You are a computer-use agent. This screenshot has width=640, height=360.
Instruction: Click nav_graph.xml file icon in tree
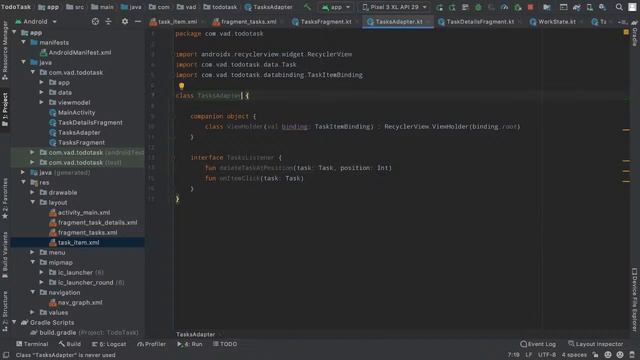(53, 302)
